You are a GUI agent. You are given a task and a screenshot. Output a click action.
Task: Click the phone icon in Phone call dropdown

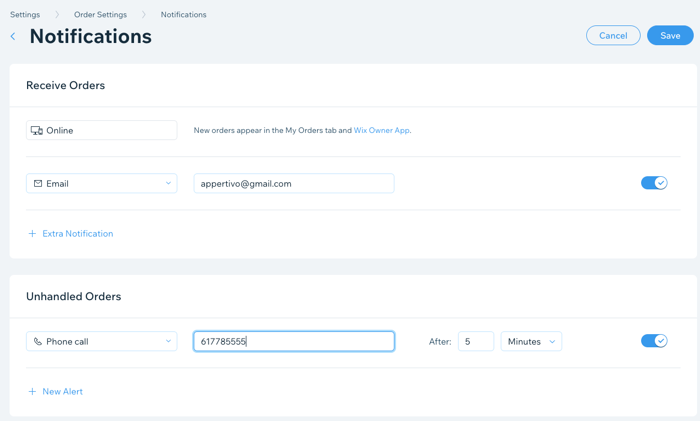pos(38,342)
